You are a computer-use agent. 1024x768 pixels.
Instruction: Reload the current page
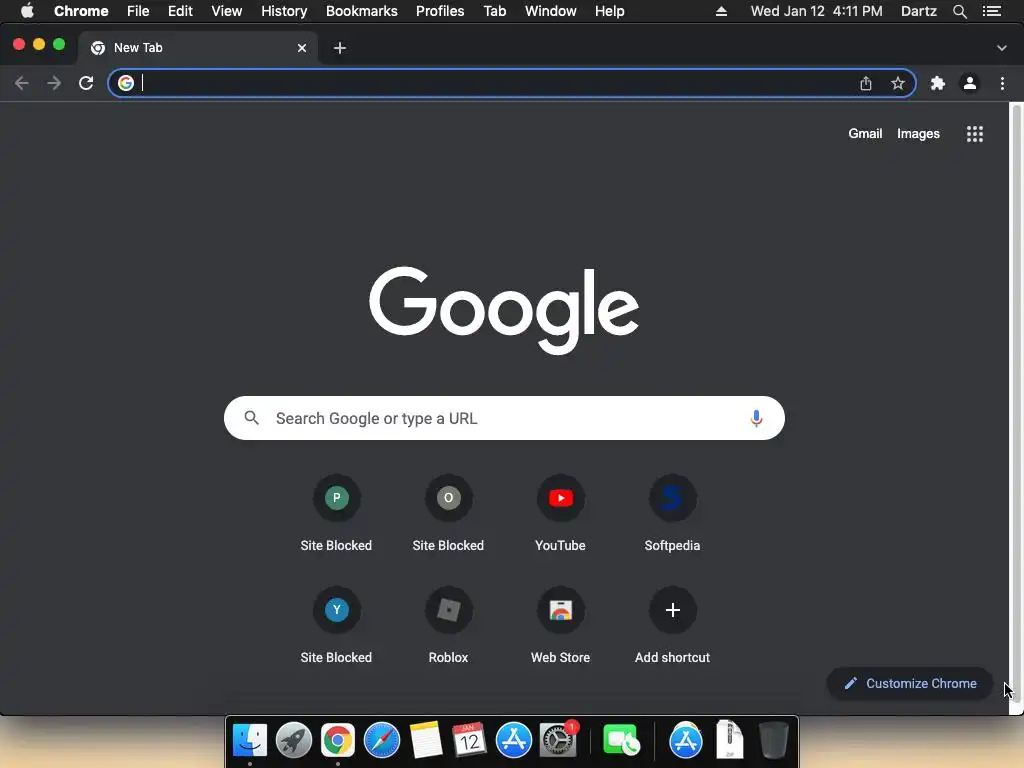click(x=86, y=83)
